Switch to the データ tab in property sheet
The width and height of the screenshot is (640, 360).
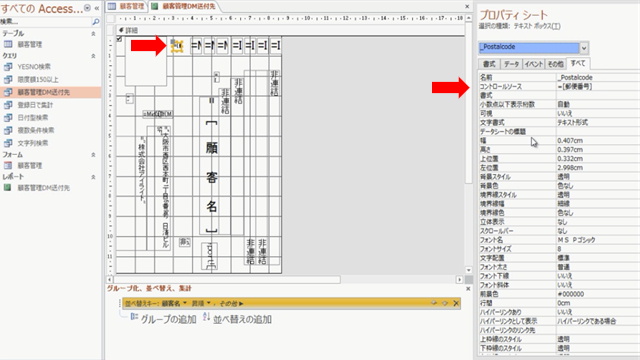tap(511, 64)
